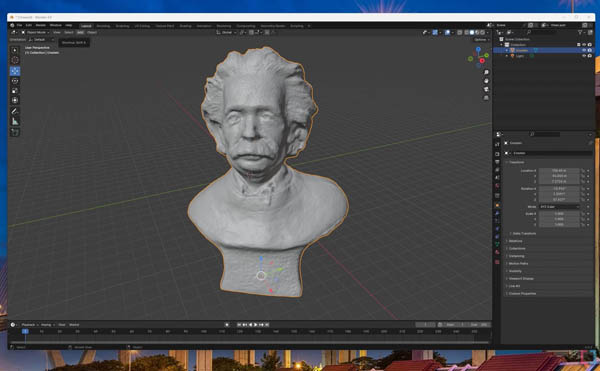Screen dimensions: 600x371
Task: Toggle camera view icon in viewport
Action: click(x=486, y=89)
